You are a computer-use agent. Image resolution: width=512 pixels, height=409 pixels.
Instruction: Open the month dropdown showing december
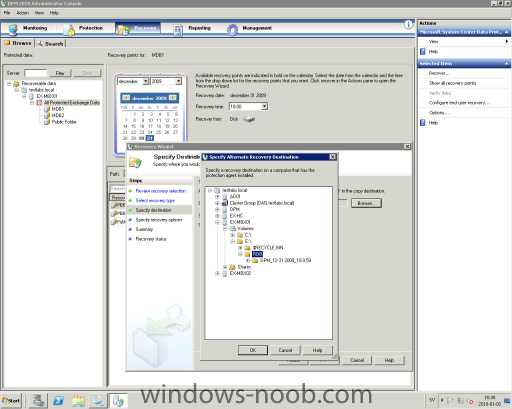tap(146, 81)
